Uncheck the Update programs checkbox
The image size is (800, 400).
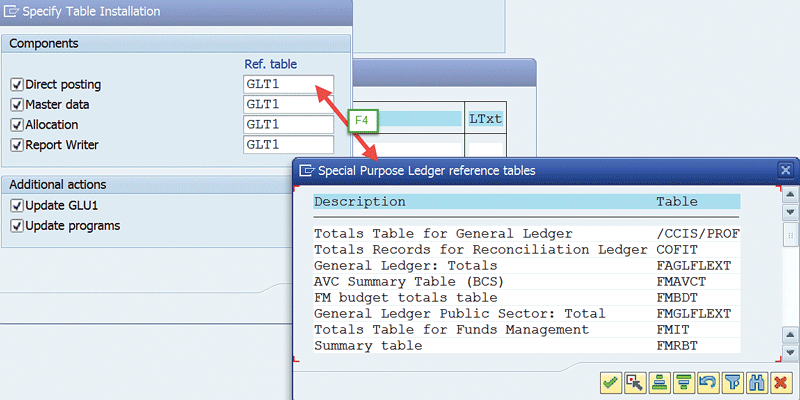(x=16, y=226)
